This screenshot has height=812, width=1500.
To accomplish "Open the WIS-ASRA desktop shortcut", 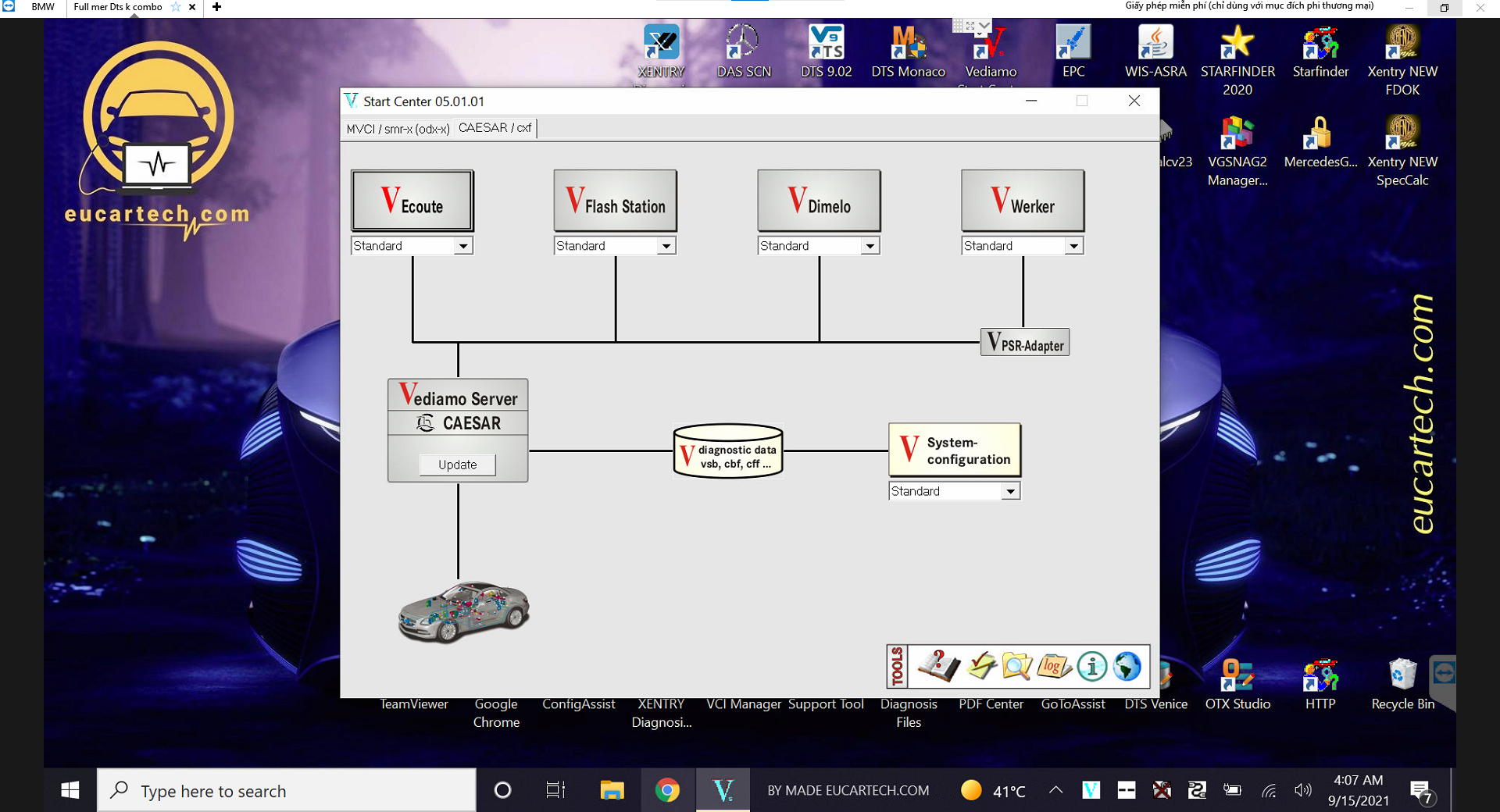I will (x=1155, y=52).
